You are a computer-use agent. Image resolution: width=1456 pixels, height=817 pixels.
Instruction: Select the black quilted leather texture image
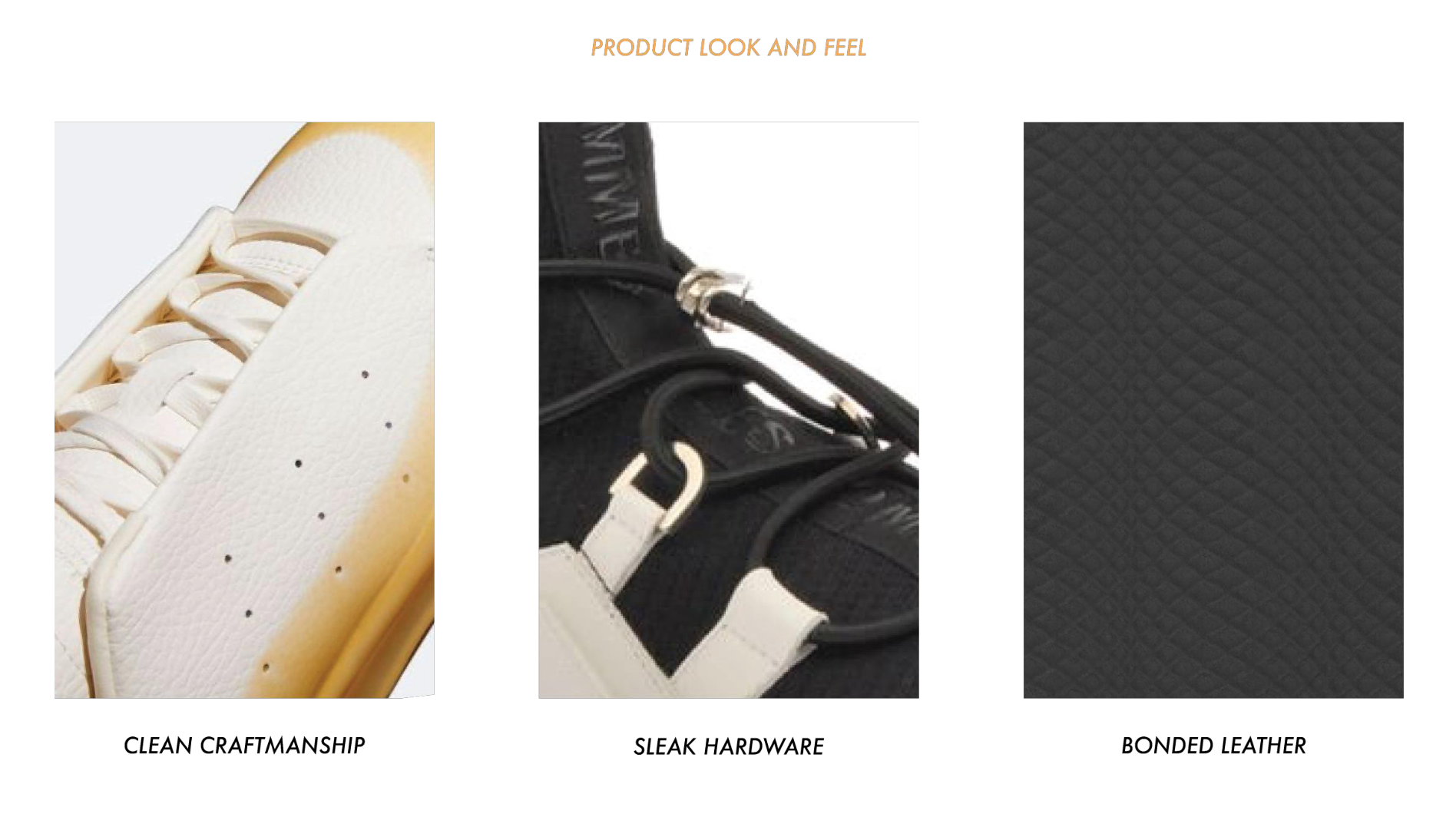tap(1213, 410)
